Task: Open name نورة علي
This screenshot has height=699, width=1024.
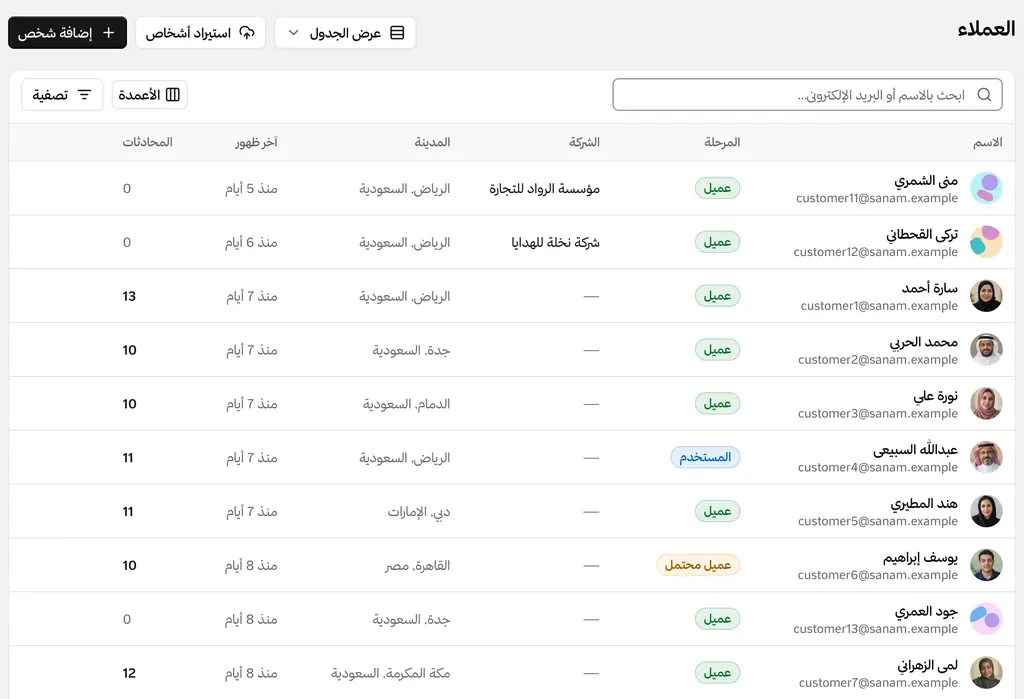Action: click(x=935, y=396)
